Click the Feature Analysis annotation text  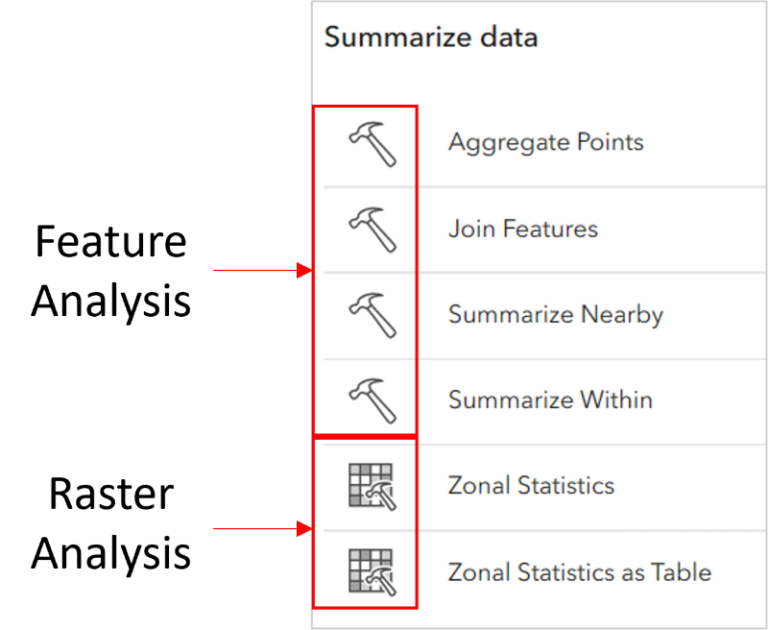tap(111, 271)
